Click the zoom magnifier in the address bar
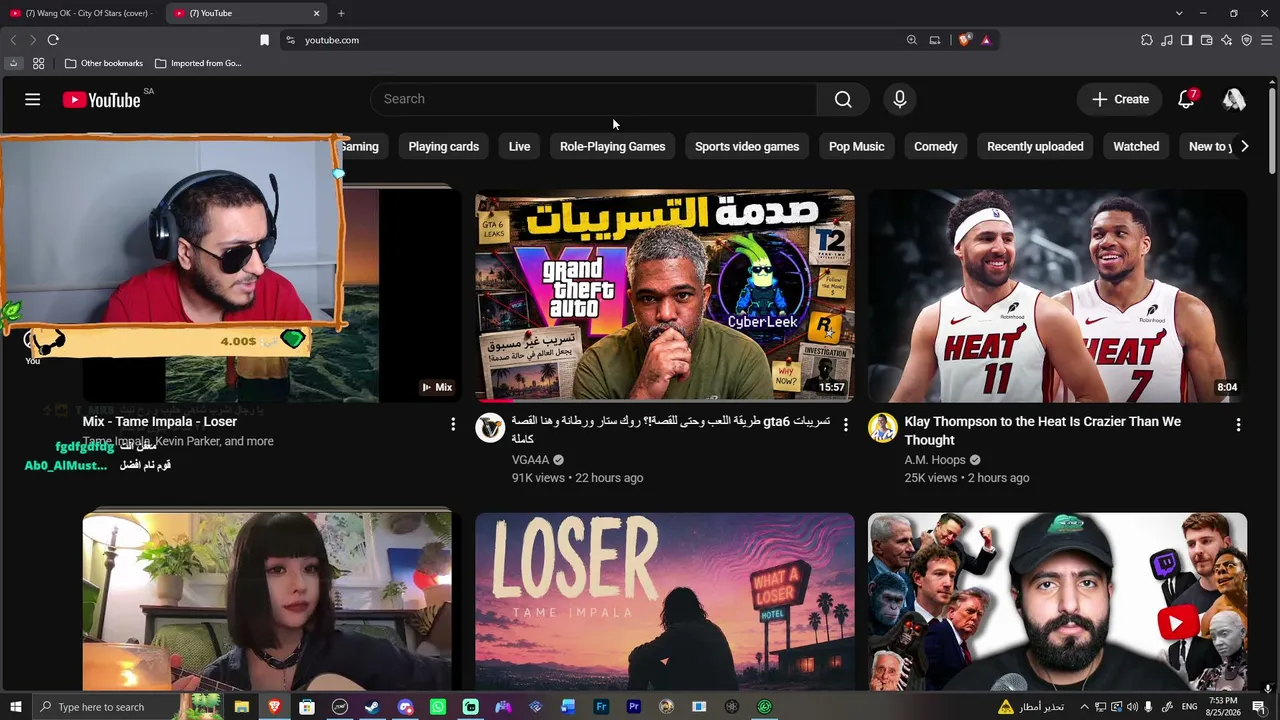This screenshot has height=720, width=1280. (x=911, y=40)
